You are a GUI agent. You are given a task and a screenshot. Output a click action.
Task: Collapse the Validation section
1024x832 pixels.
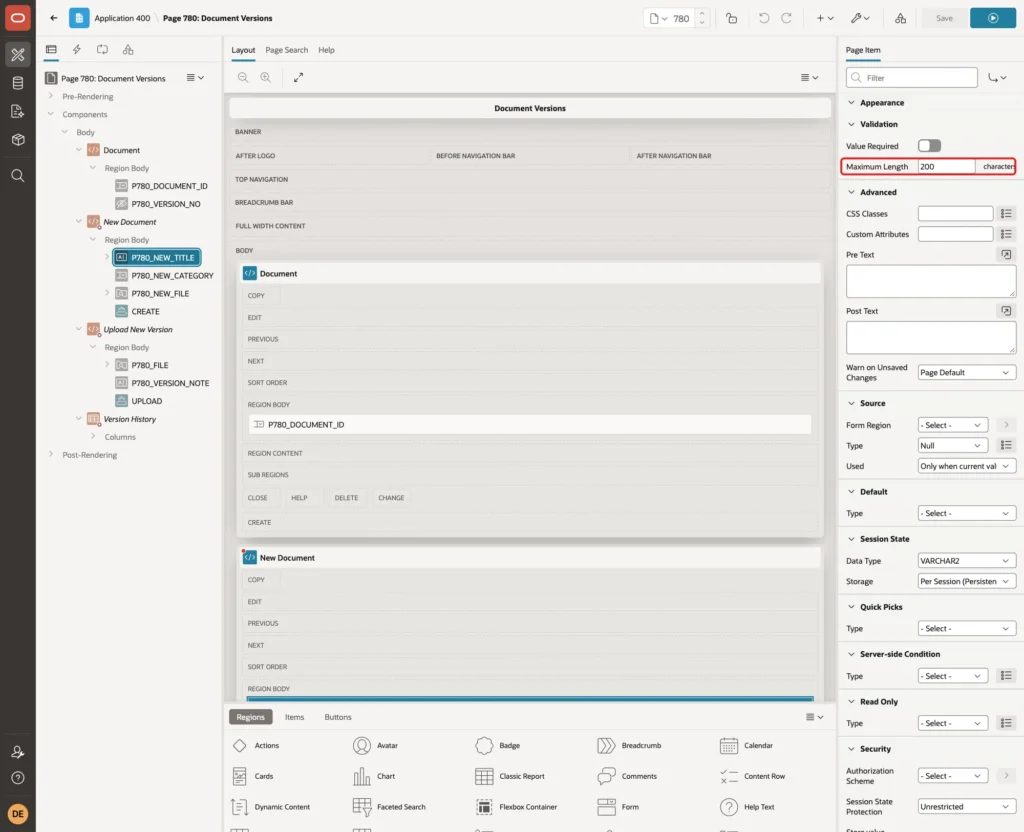tap(852, 124)
